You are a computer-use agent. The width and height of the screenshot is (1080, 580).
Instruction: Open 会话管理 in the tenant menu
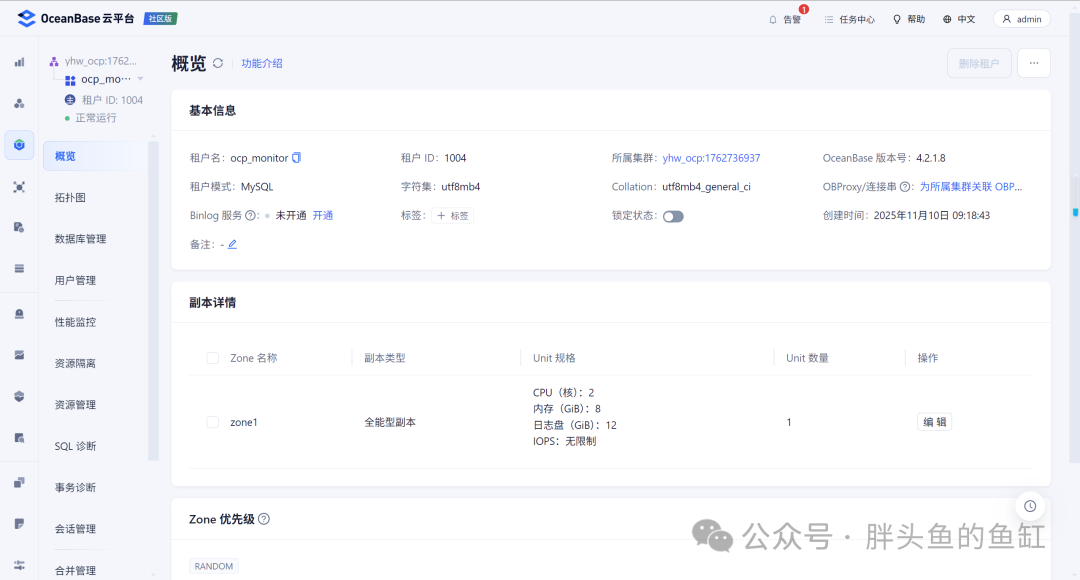tap(75, 529)
